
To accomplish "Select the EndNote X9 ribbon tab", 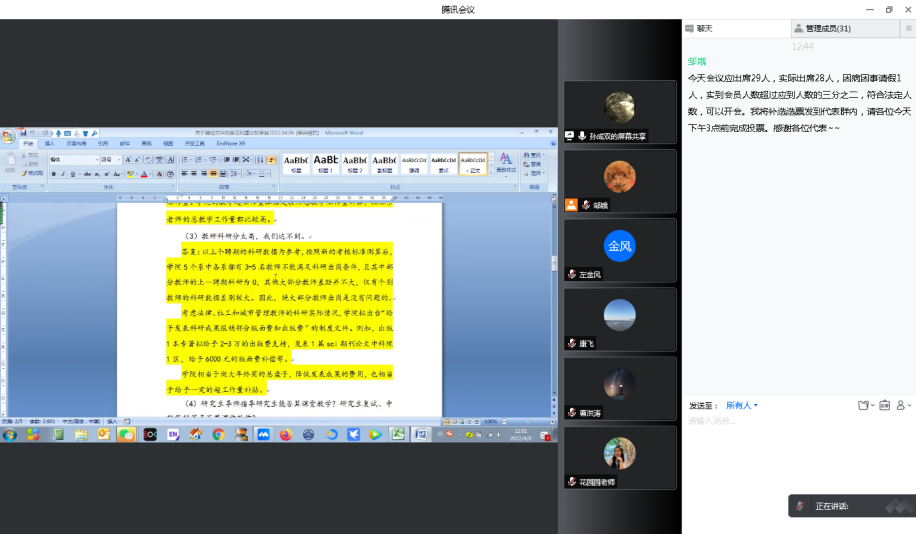I will [231, 144].
